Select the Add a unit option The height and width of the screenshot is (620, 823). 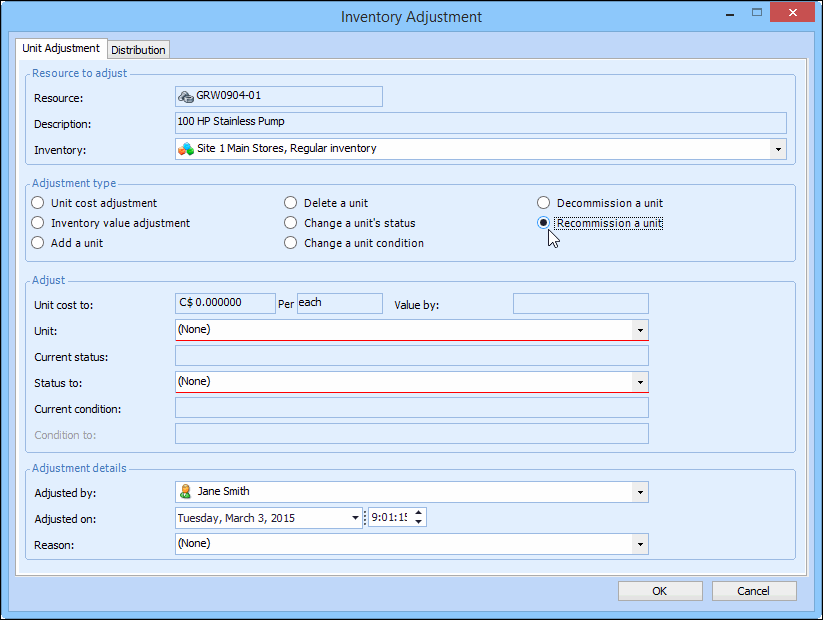point(38,243)
